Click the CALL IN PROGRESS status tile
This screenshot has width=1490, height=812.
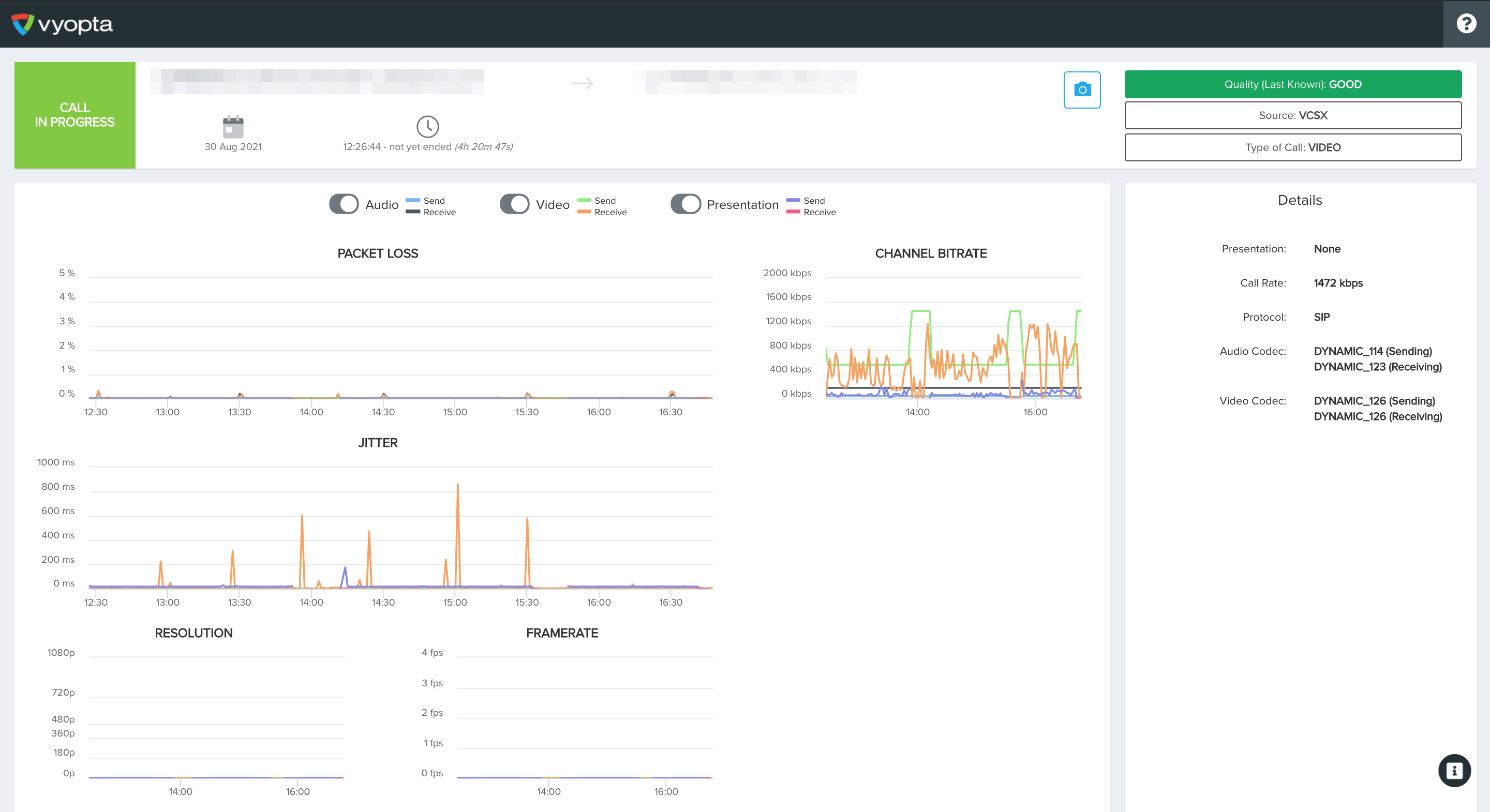tap(74, 115)
